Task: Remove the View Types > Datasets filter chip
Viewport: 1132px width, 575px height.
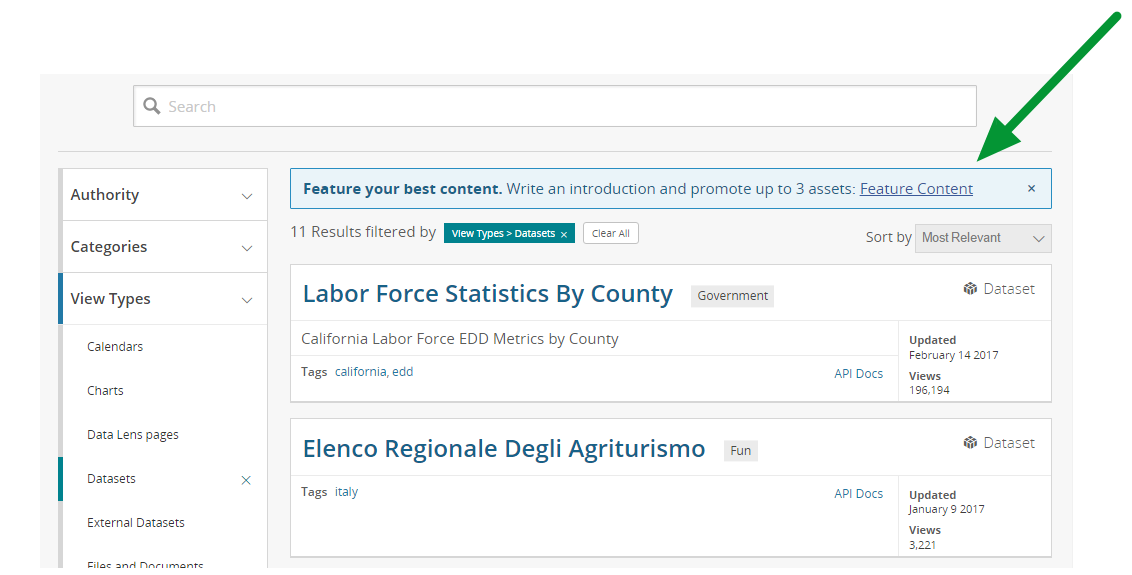Action: click(x=564, y=234)
